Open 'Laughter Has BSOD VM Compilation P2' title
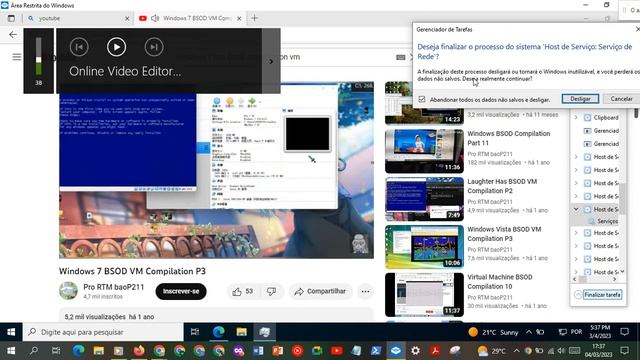This screenshot has width=640, height=360. coord(502,186)
